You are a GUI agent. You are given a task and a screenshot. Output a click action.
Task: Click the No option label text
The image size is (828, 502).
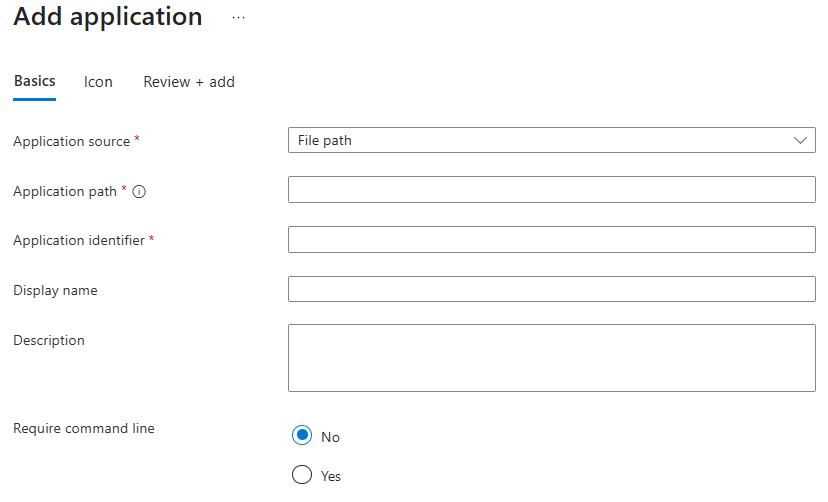(331, 437)
